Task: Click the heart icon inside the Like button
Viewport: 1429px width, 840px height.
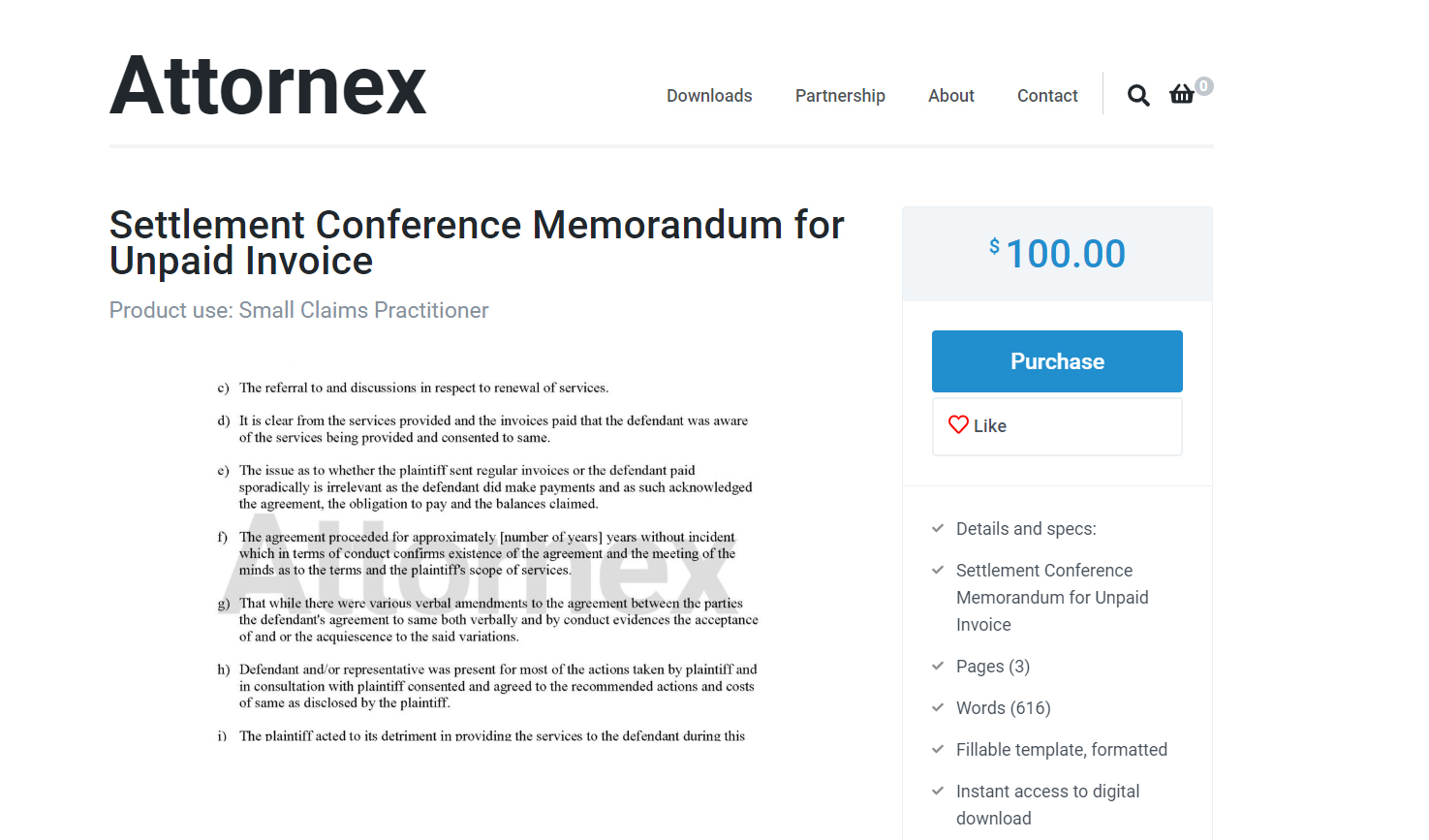Action: [x=959, y=424]
